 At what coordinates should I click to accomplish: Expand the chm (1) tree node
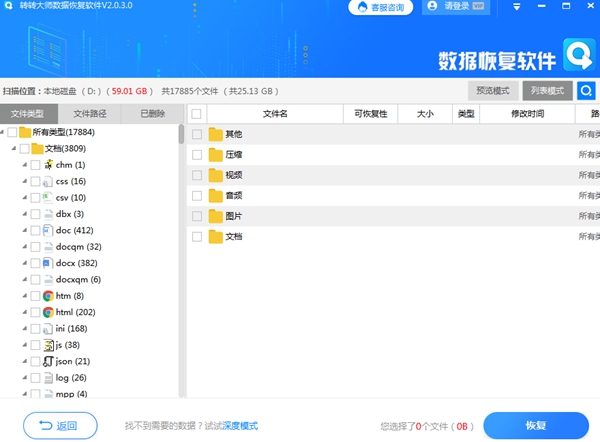point(24,165)
